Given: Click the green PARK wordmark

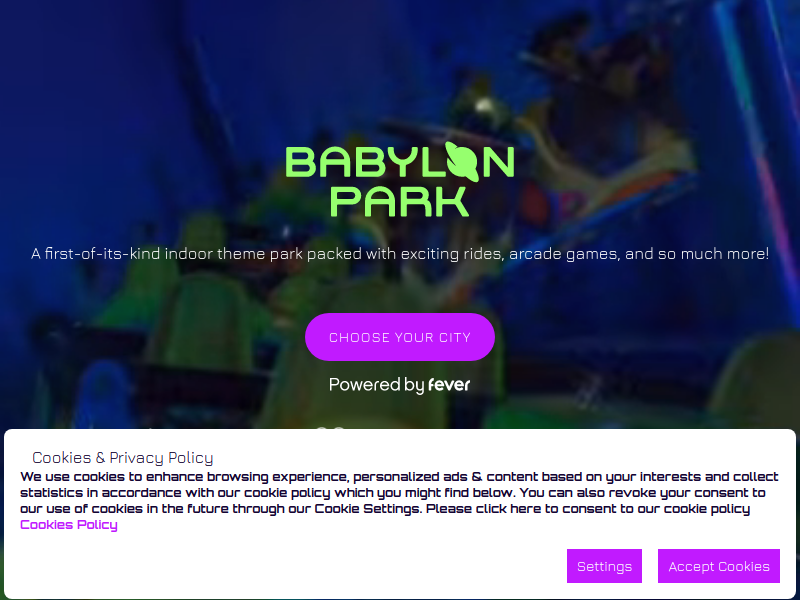Looking at the screenshot, I should 399,202.
